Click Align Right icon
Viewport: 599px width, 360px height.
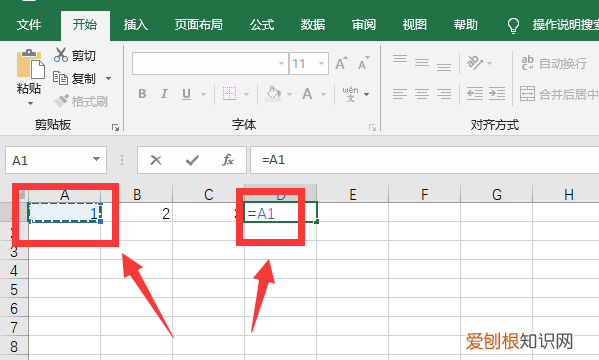[444, 94]
